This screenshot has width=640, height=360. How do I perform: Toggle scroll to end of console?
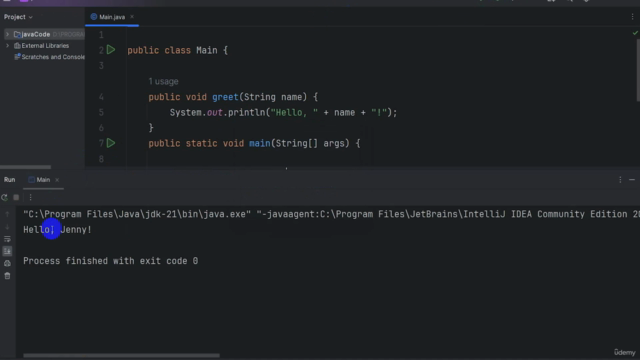tap(7, 251)
